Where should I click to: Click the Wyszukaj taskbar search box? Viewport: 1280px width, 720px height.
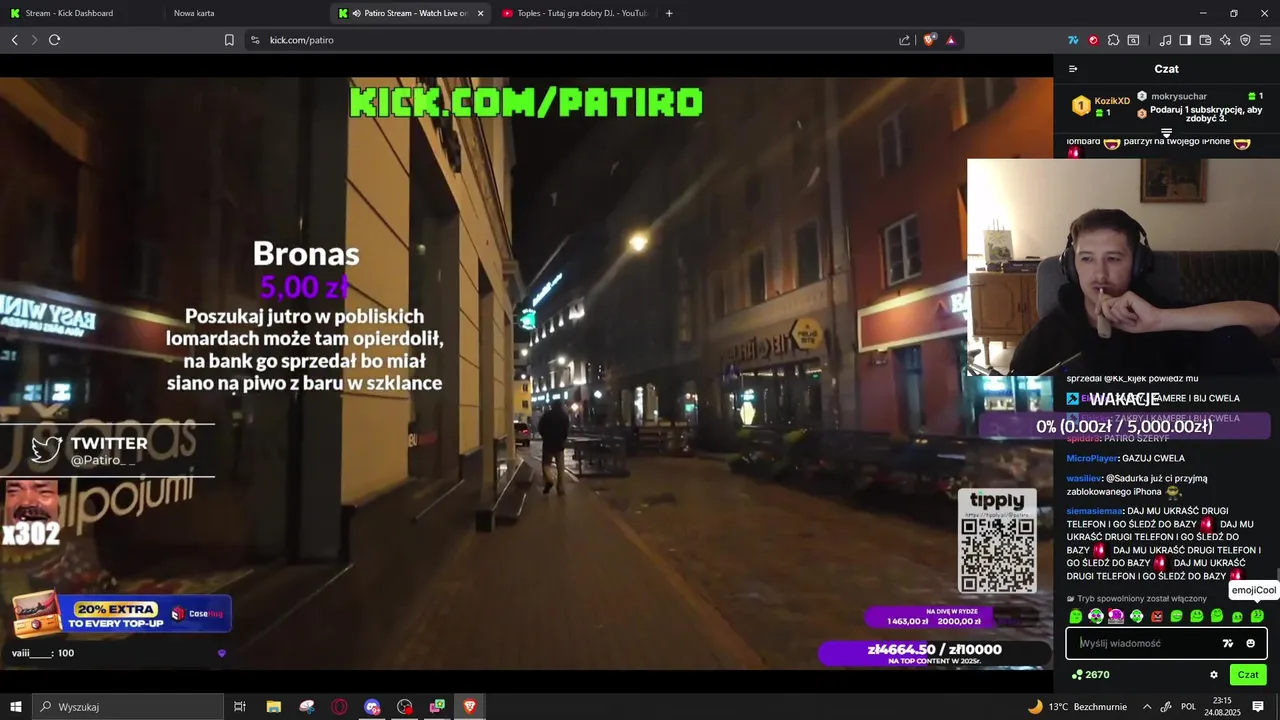point(128,707)
